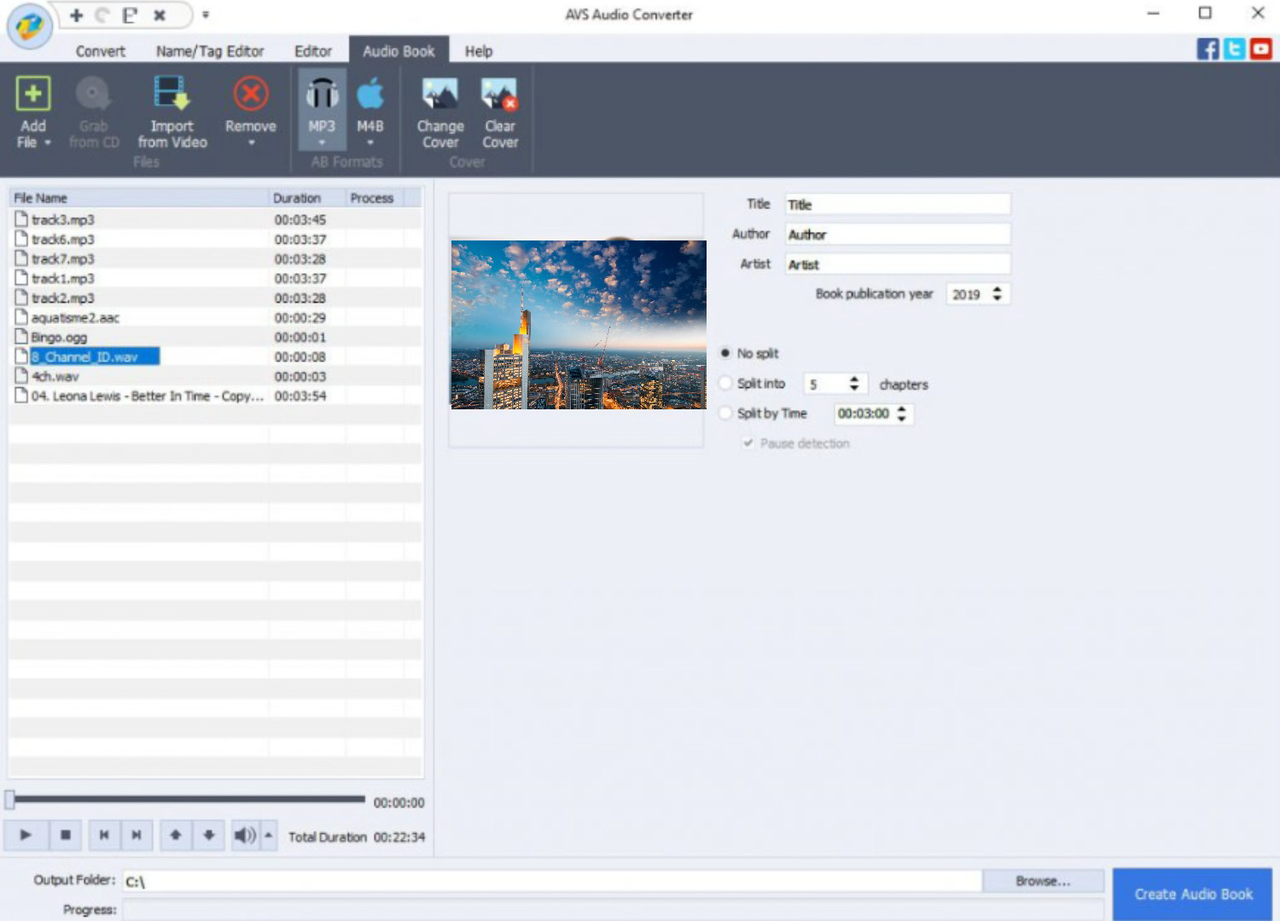
Task: Click Clear Cover
Action: pyautogui.click(x=499, y=110)
